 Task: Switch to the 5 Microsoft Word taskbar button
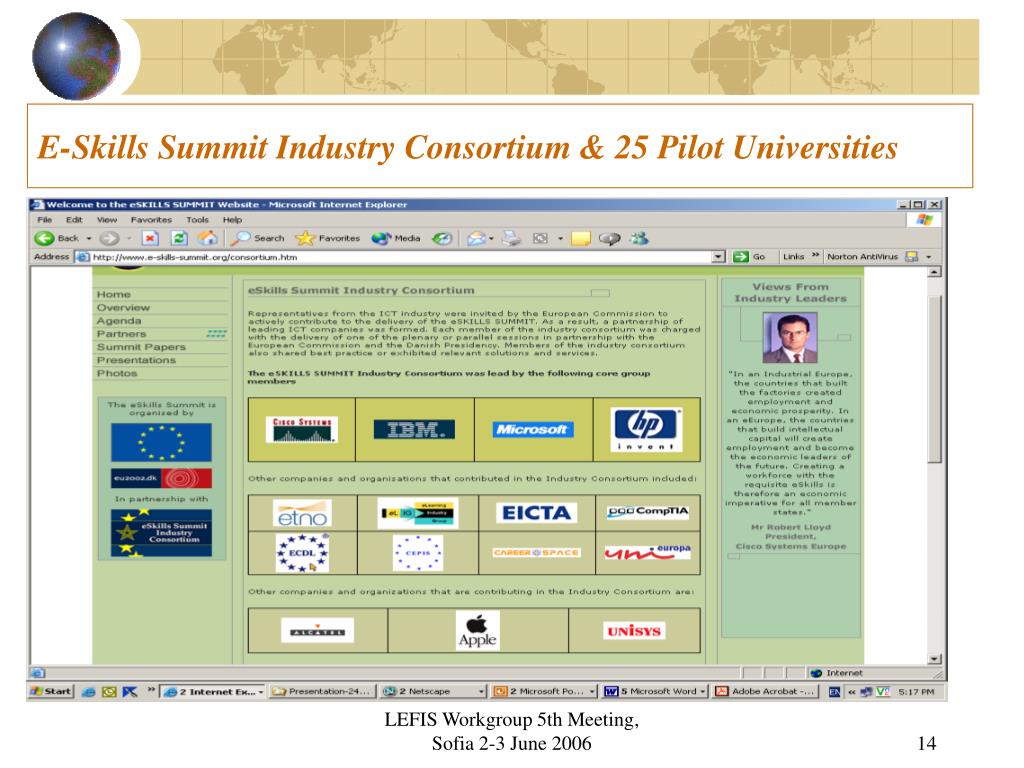click(655, 691)
